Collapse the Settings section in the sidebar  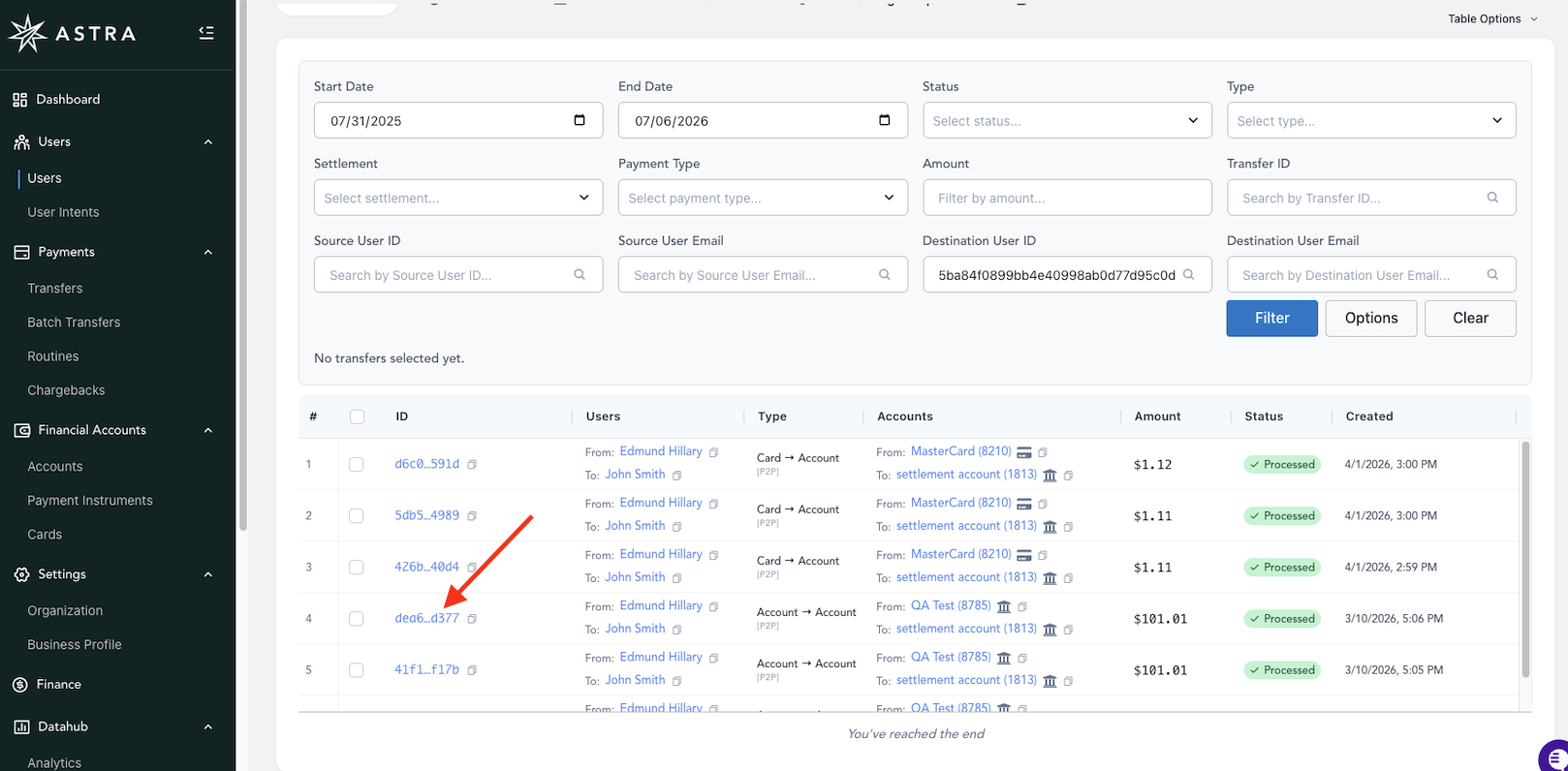tap(208, 575)
